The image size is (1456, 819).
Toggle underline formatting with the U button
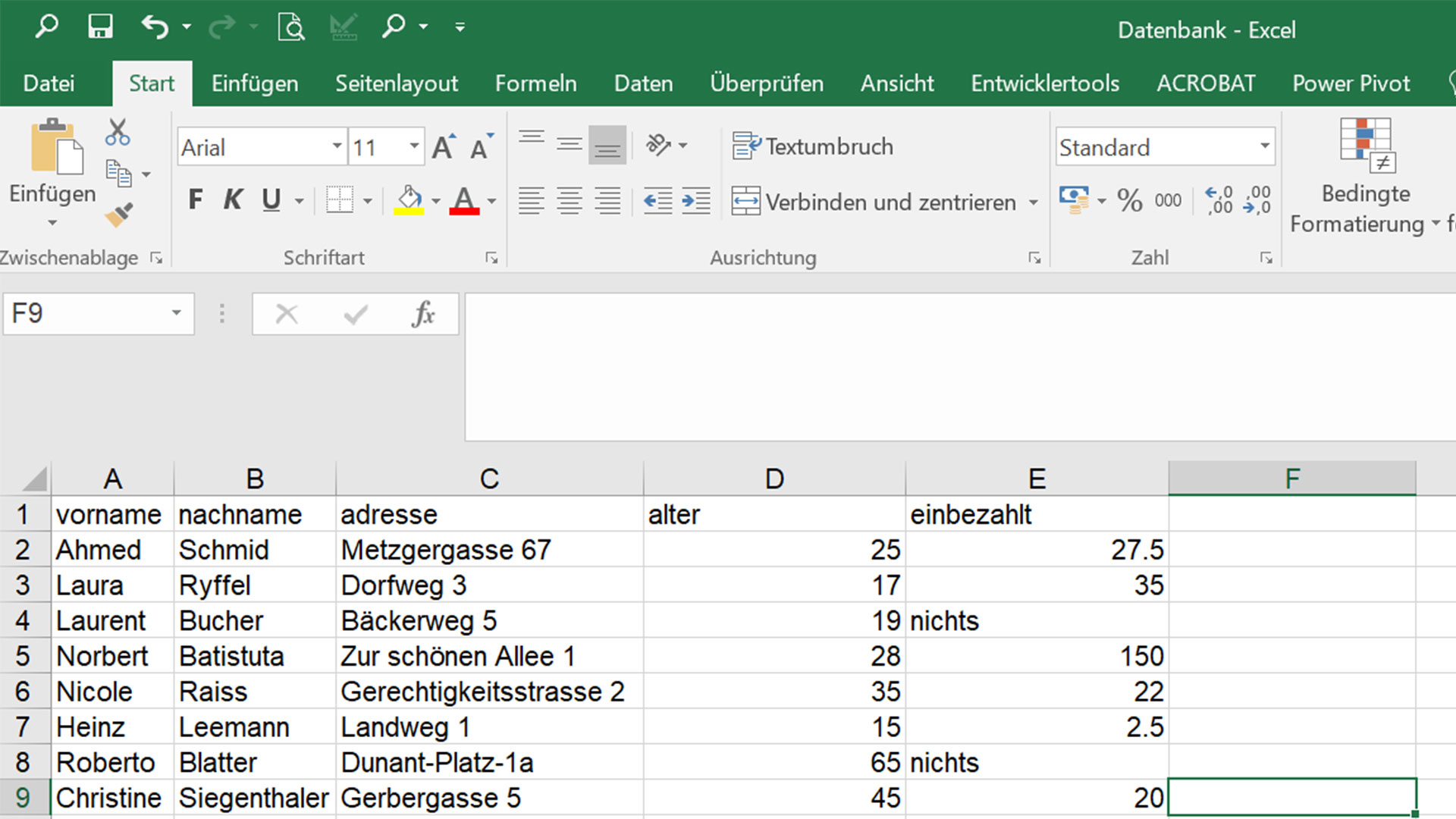click(270, 199)
